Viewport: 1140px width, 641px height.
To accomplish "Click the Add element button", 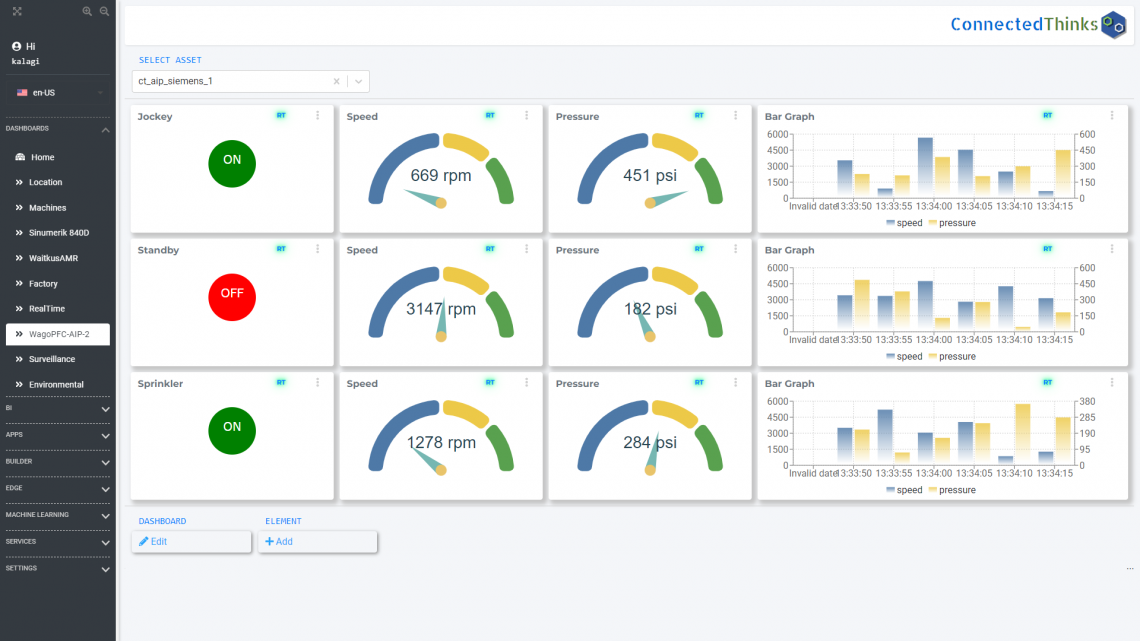I will 317,541.
